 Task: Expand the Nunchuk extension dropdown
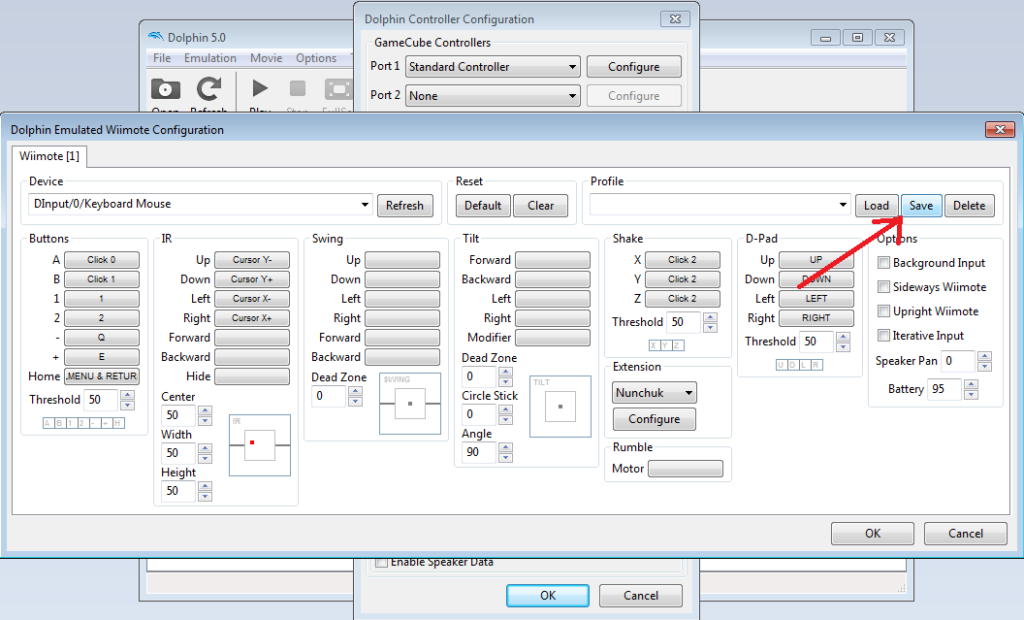[655, 393]
